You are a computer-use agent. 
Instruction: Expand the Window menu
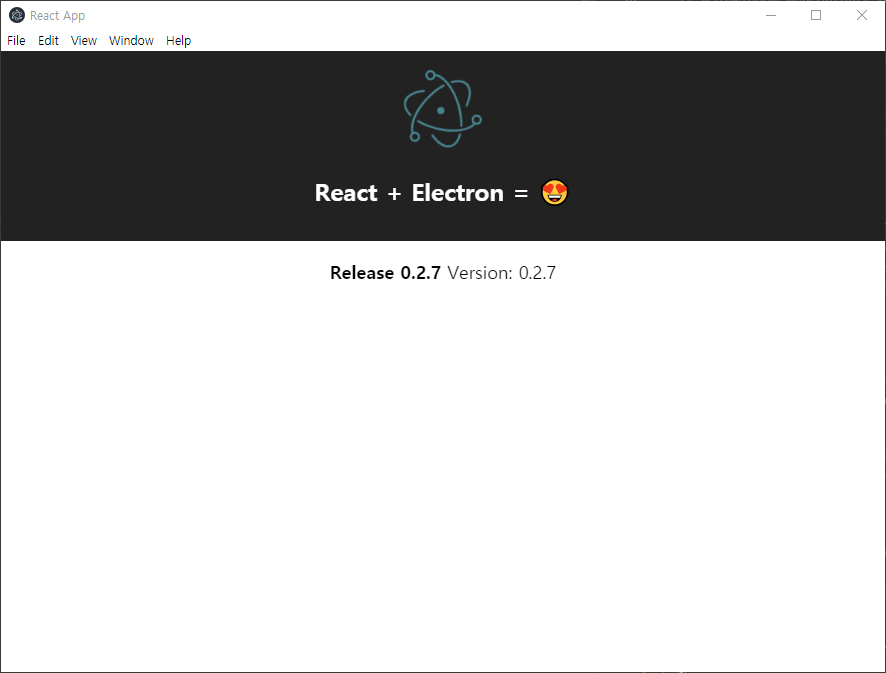point(131,41)
